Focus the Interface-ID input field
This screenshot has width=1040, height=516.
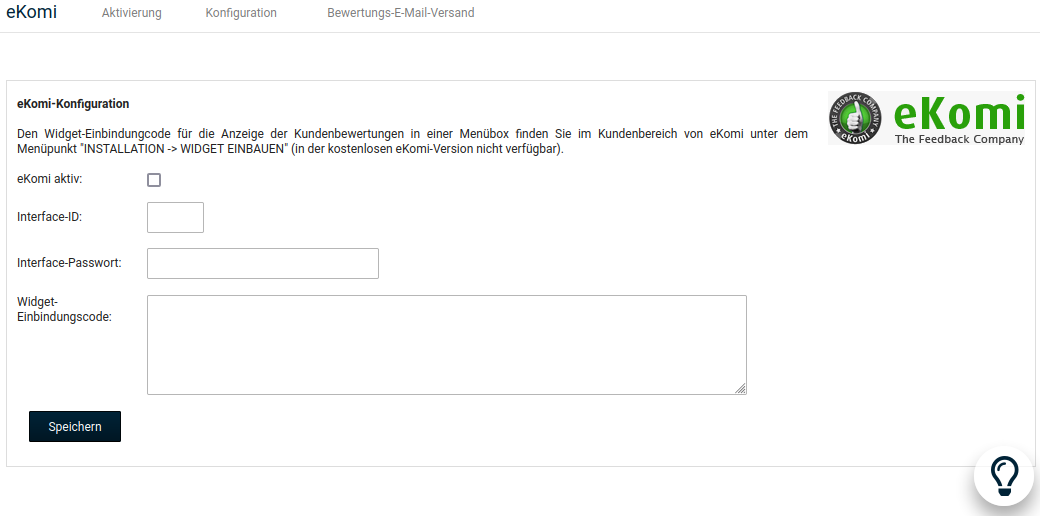[175, 217]
